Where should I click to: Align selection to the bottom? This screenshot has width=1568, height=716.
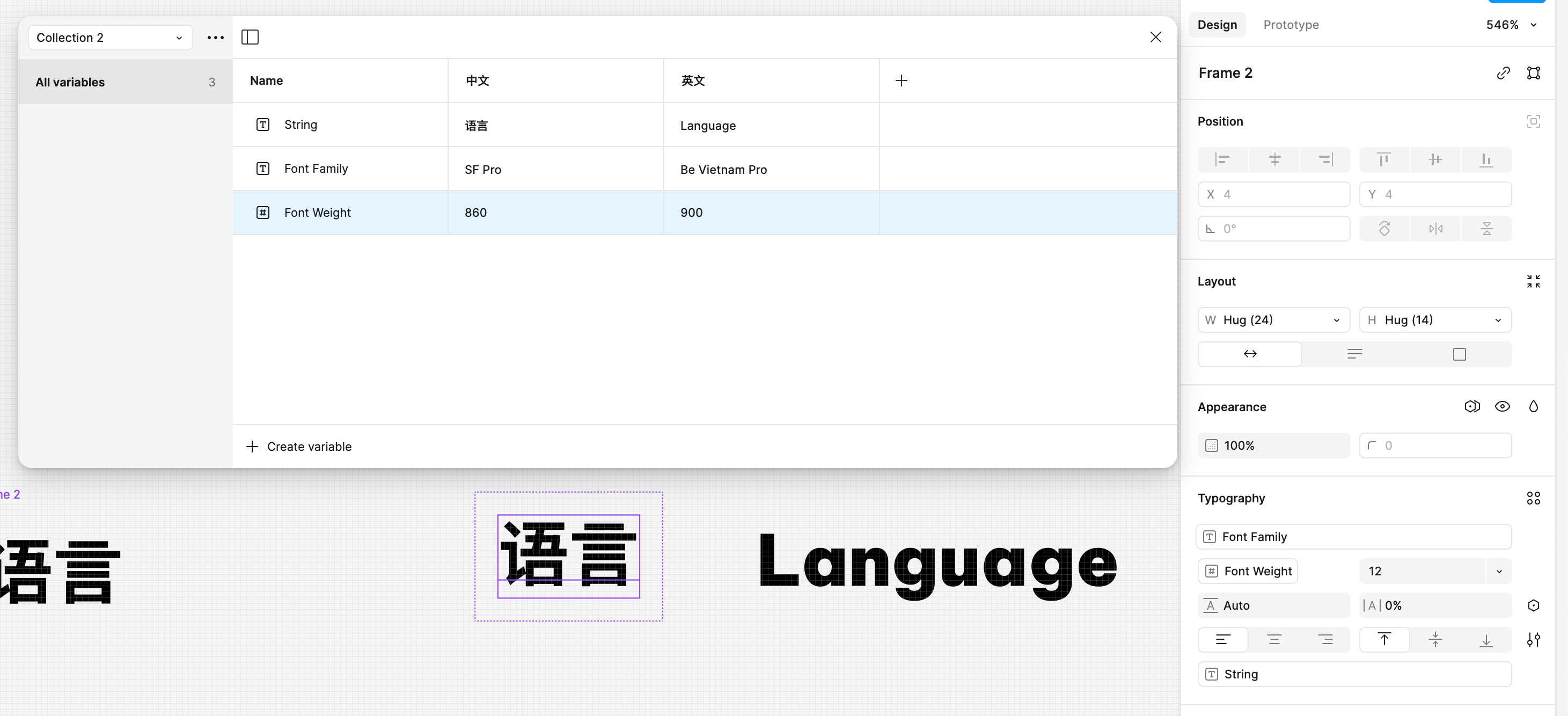1486,159
